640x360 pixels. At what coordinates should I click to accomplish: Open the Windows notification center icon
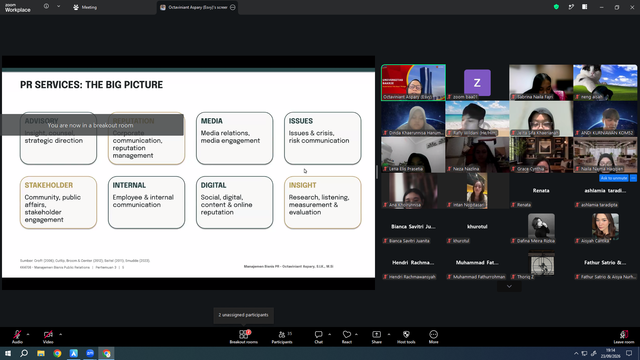(x=629, y=353)
